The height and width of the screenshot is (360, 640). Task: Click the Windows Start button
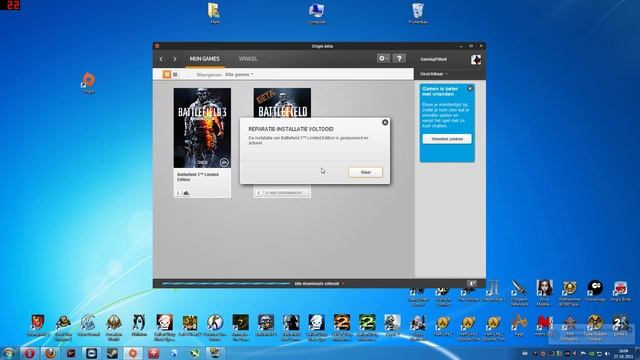click(9, 353)
